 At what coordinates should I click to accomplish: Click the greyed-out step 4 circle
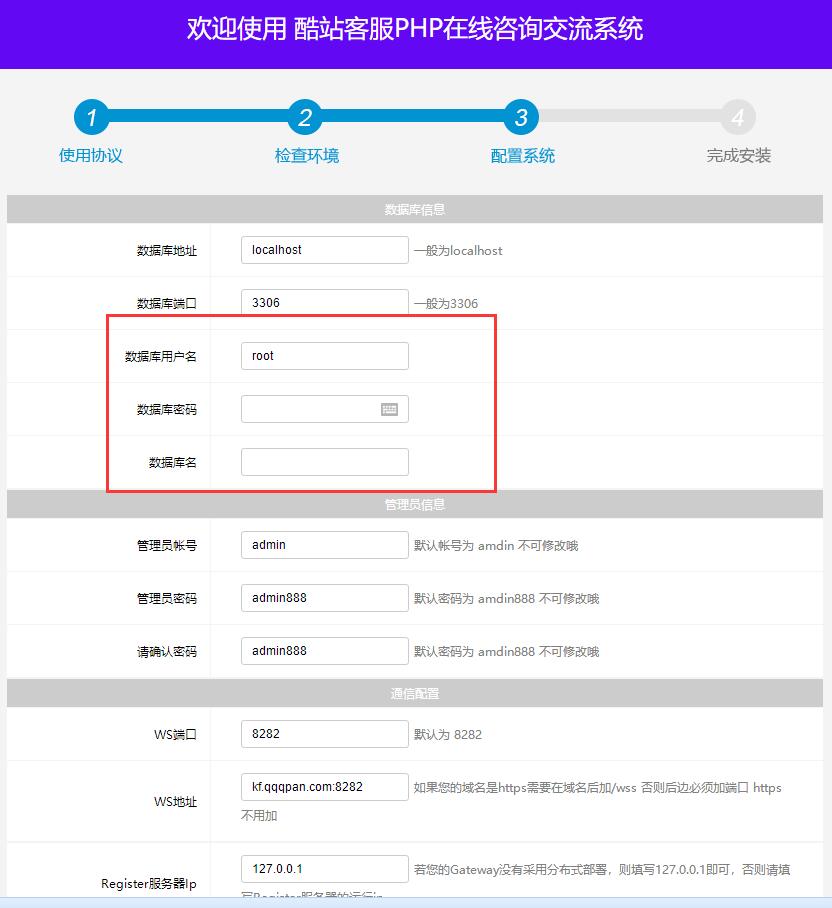tap(738, 118)
